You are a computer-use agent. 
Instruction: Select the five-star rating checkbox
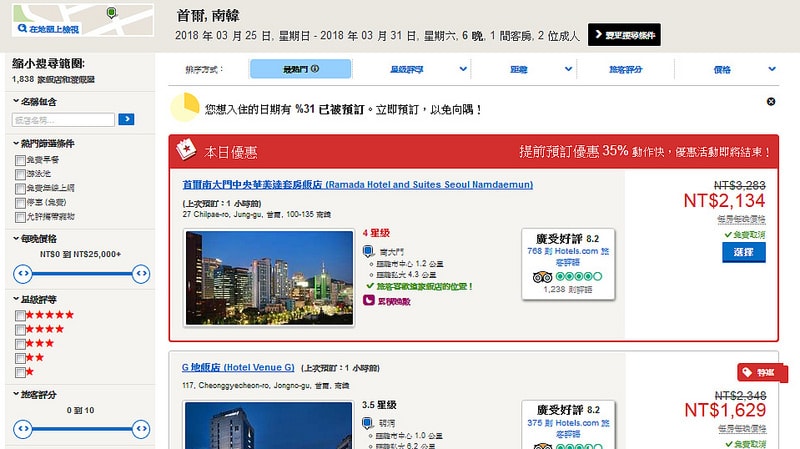click(x=20, y=315)
